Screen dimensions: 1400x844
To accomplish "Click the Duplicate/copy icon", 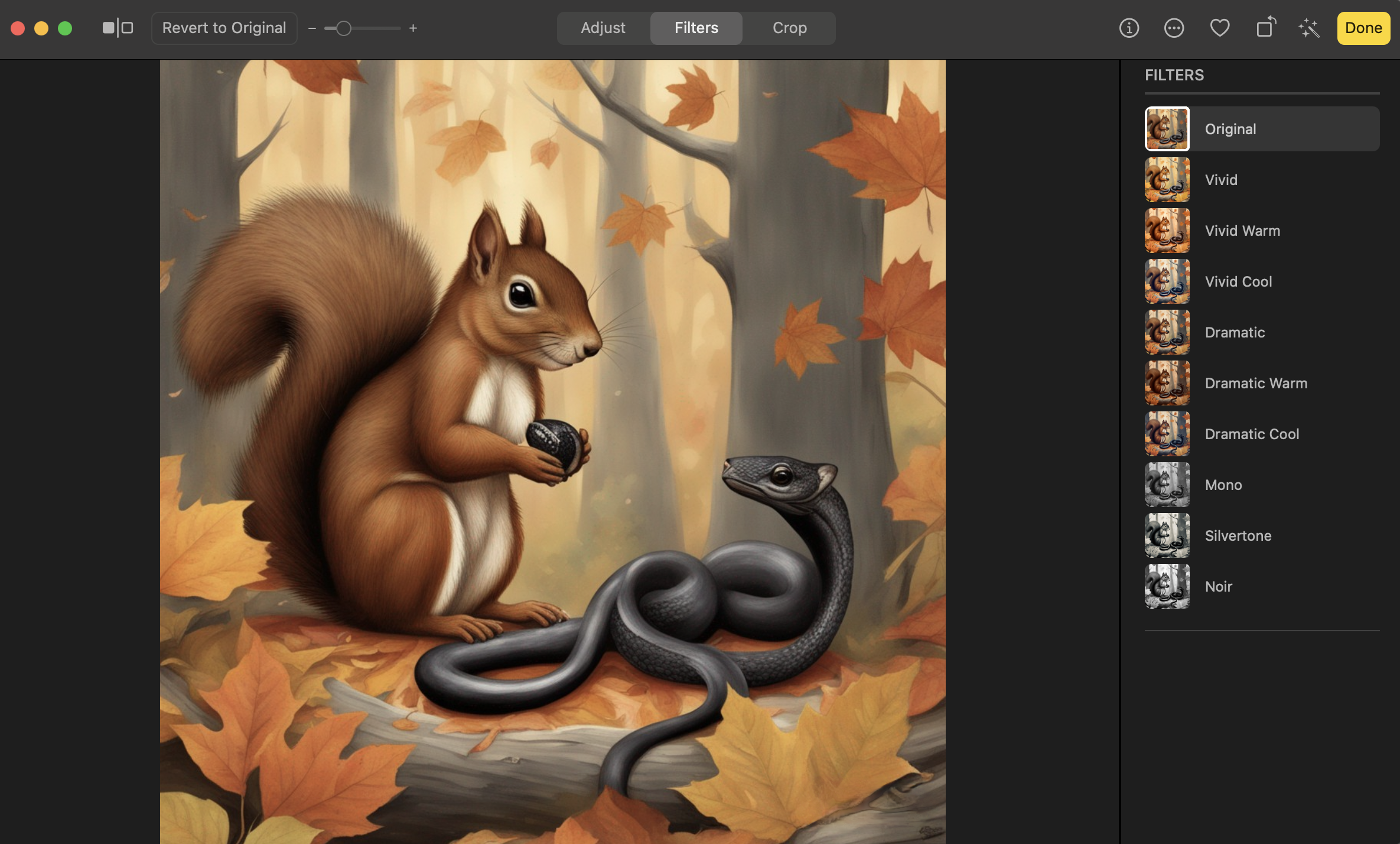I will [1265, 27].
